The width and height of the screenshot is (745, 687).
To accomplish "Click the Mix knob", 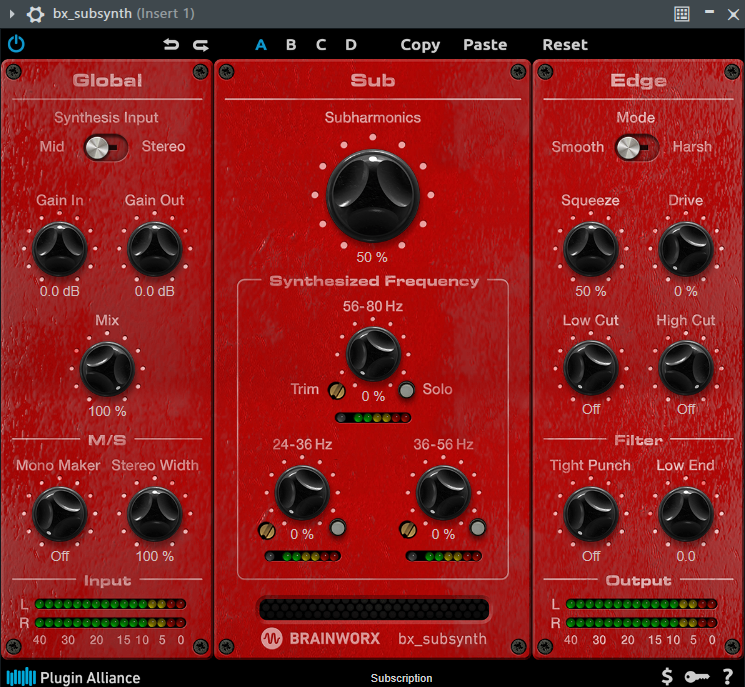I will click(x=107, y=369).
